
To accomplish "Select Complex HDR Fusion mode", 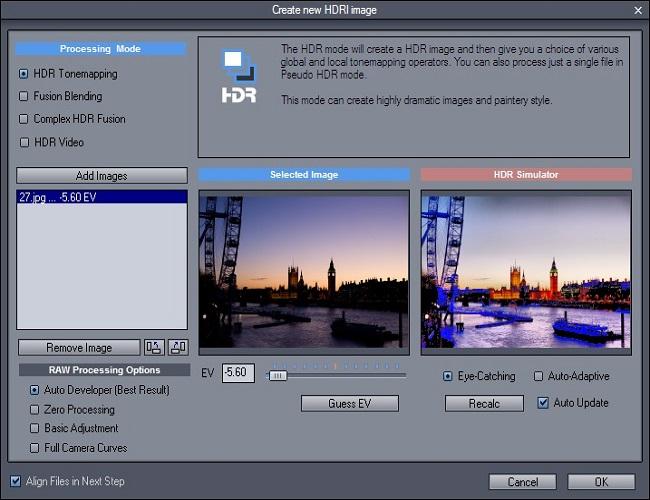I will (x=24, y=119).
